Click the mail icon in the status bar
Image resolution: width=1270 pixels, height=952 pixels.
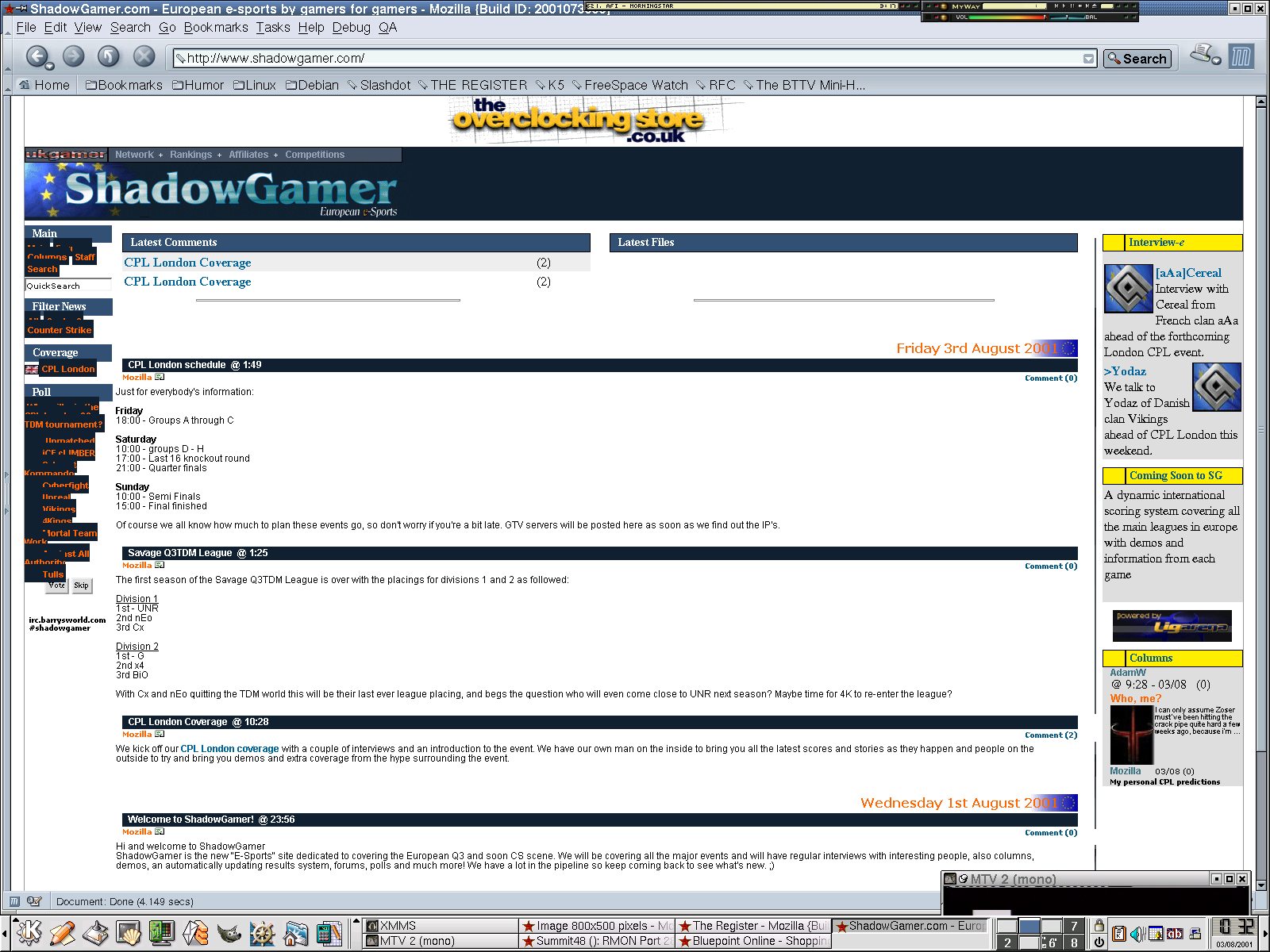coord(34,901)
